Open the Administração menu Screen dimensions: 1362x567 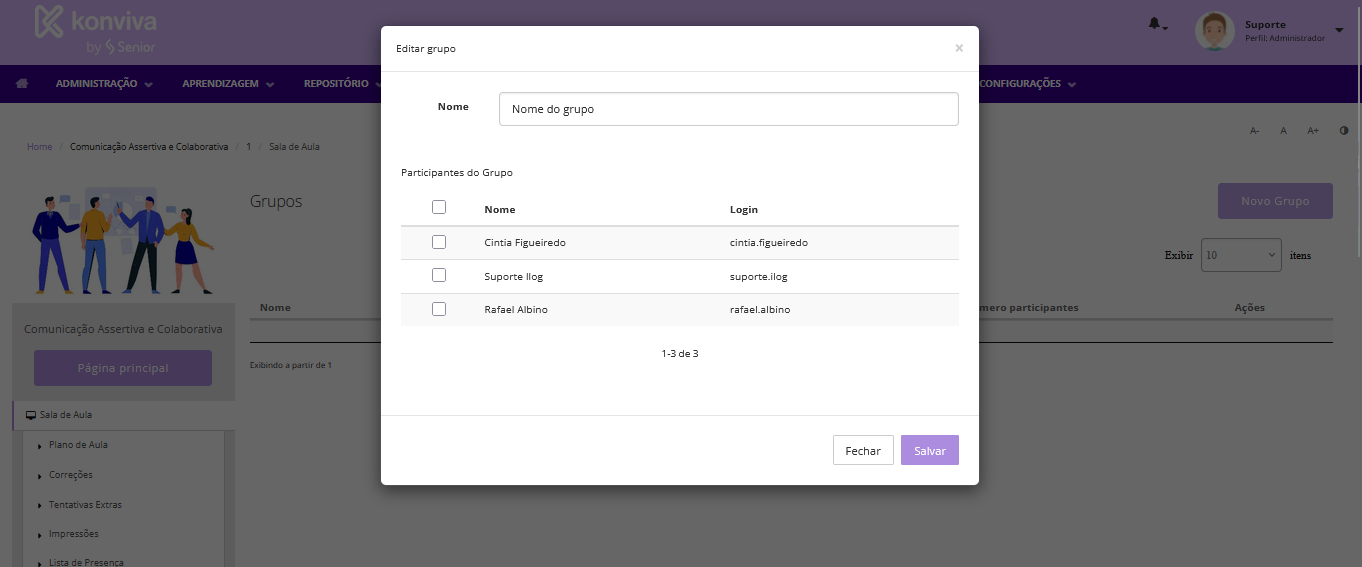[x=104, y=84]
